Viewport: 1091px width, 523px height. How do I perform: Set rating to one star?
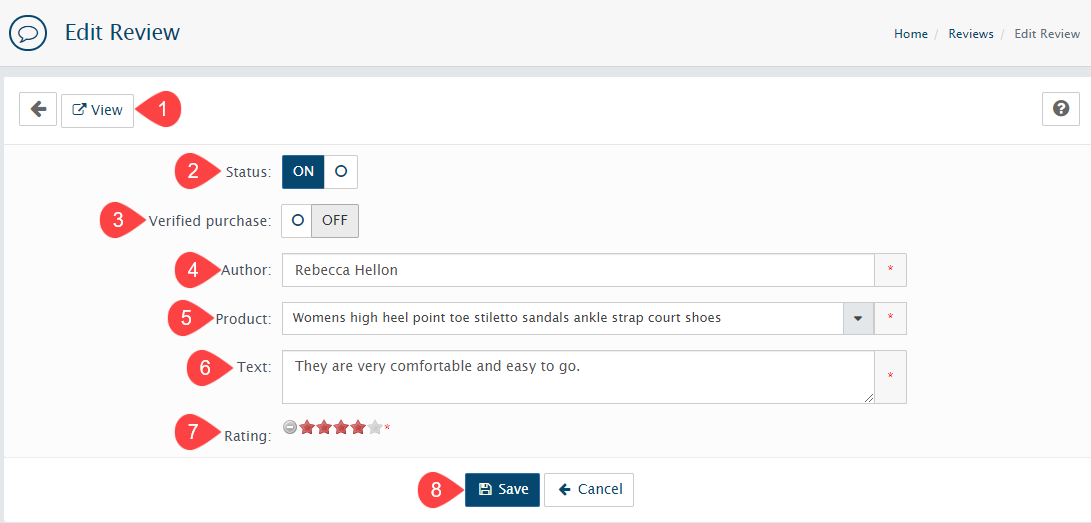pyautogui.click(x=308, y=427)
